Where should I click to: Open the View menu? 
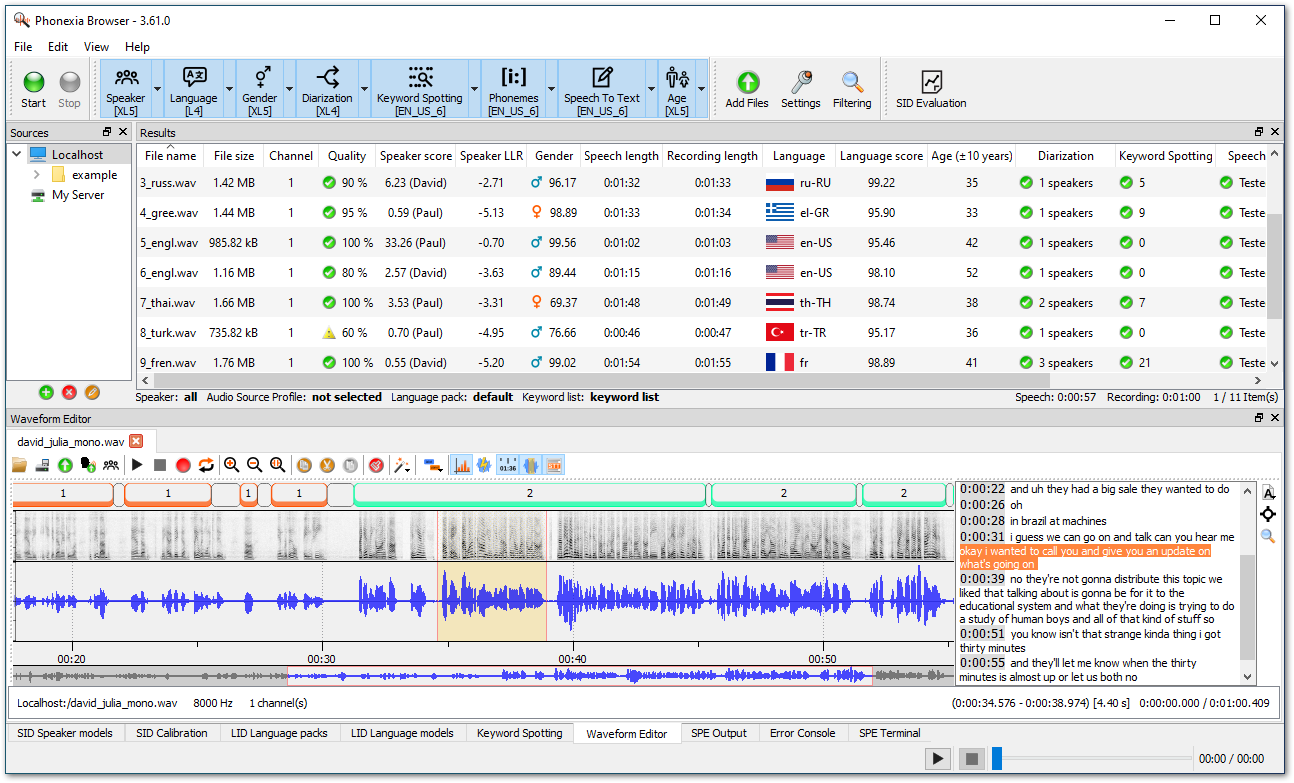click(96, 47)
